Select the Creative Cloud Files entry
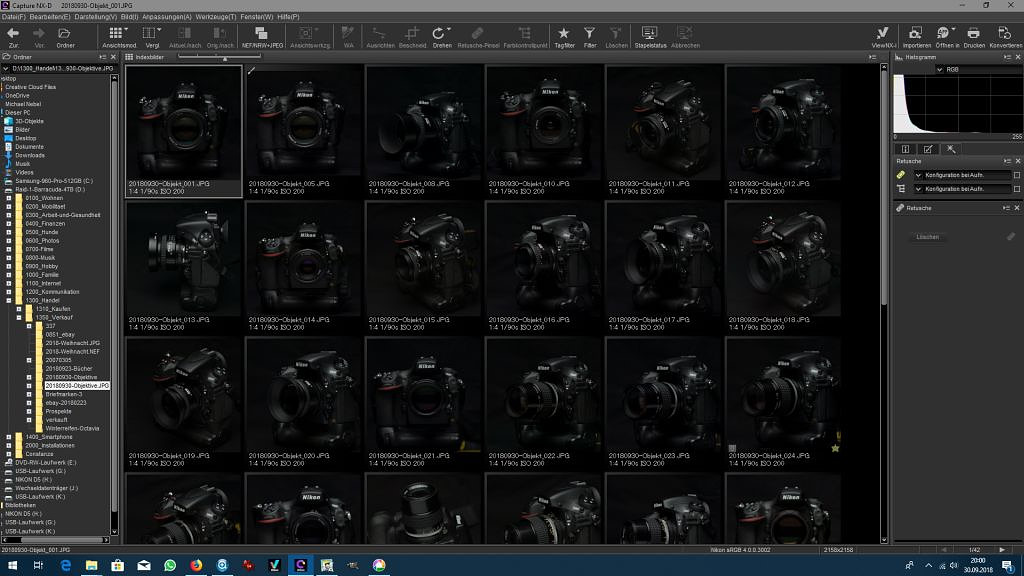This screenshot has height=576, width=1024. (x=31, y=87)
